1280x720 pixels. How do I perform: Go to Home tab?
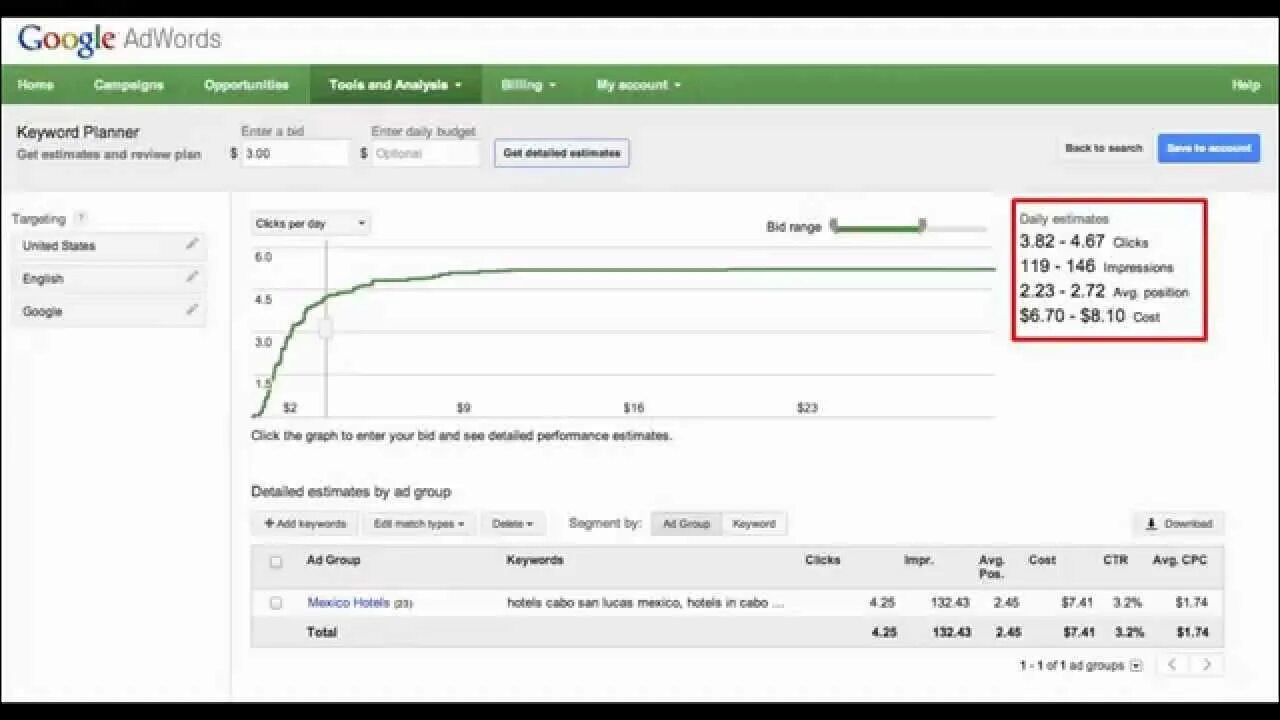pyautogui.click(x=36, y=85)
